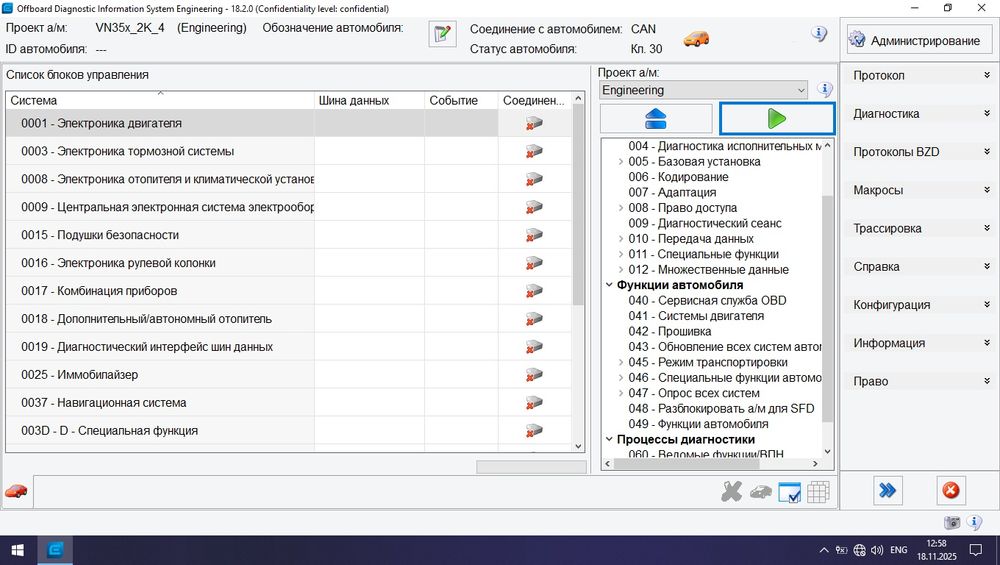Click the progress bar below the unit list

point(531,467)
